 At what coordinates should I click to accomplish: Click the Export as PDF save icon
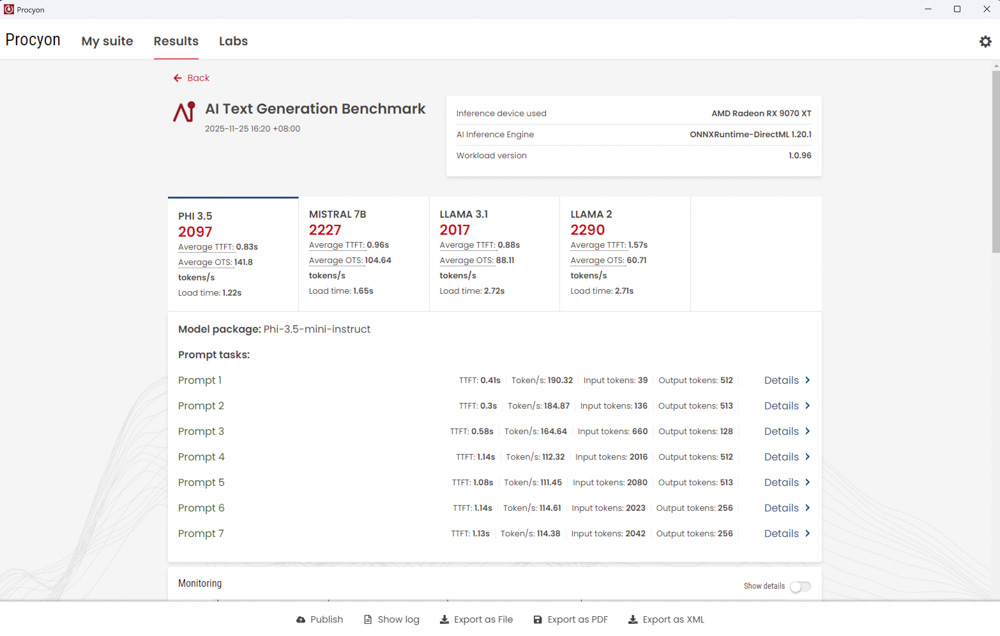click(538, 620)
